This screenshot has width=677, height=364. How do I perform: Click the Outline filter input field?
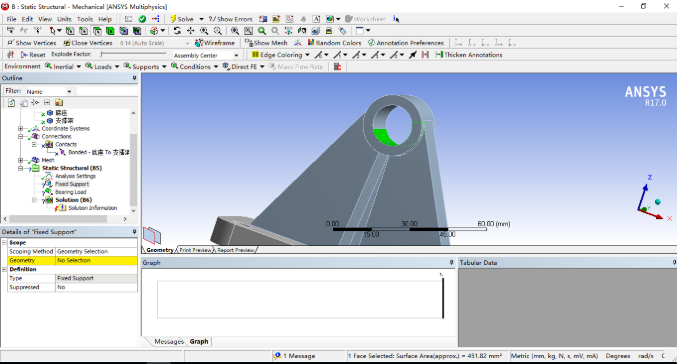click(x=107, y=92)
